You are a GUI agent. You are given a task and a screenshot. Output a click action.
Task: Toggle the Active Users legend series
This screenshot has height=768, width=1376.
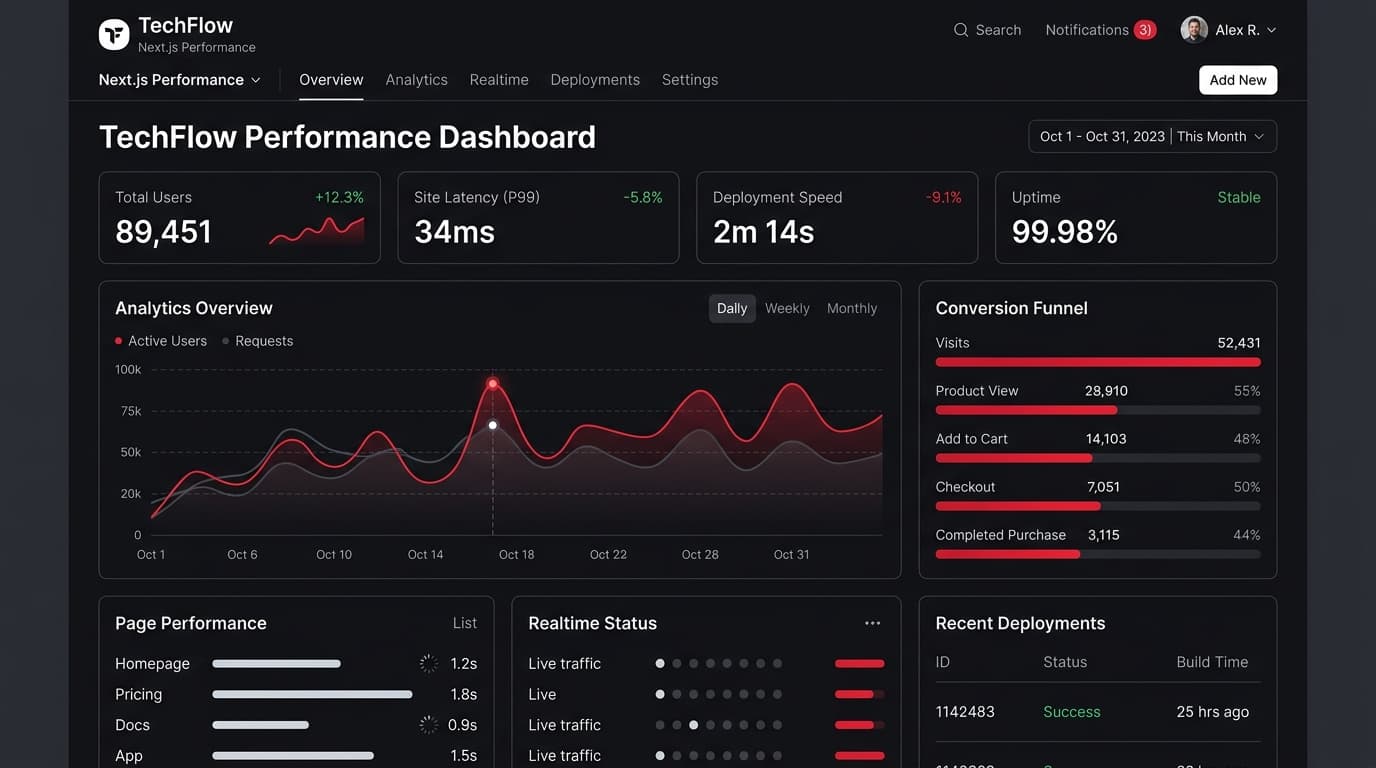(161, 341)
